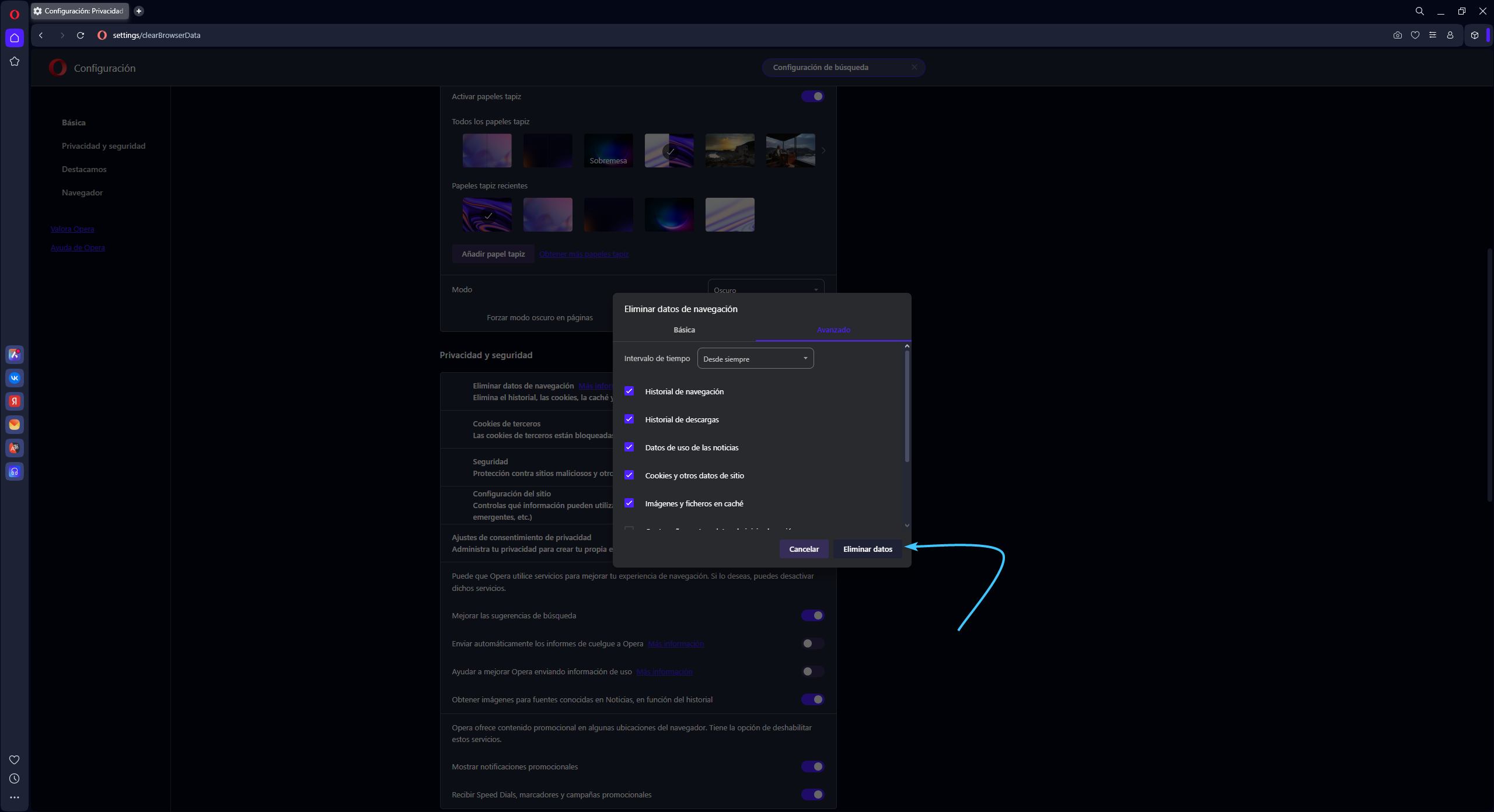This screenshot has width=1494, height=812.
Task: Open the Opera account profile icon
Action: click(x=1450, y=35)
